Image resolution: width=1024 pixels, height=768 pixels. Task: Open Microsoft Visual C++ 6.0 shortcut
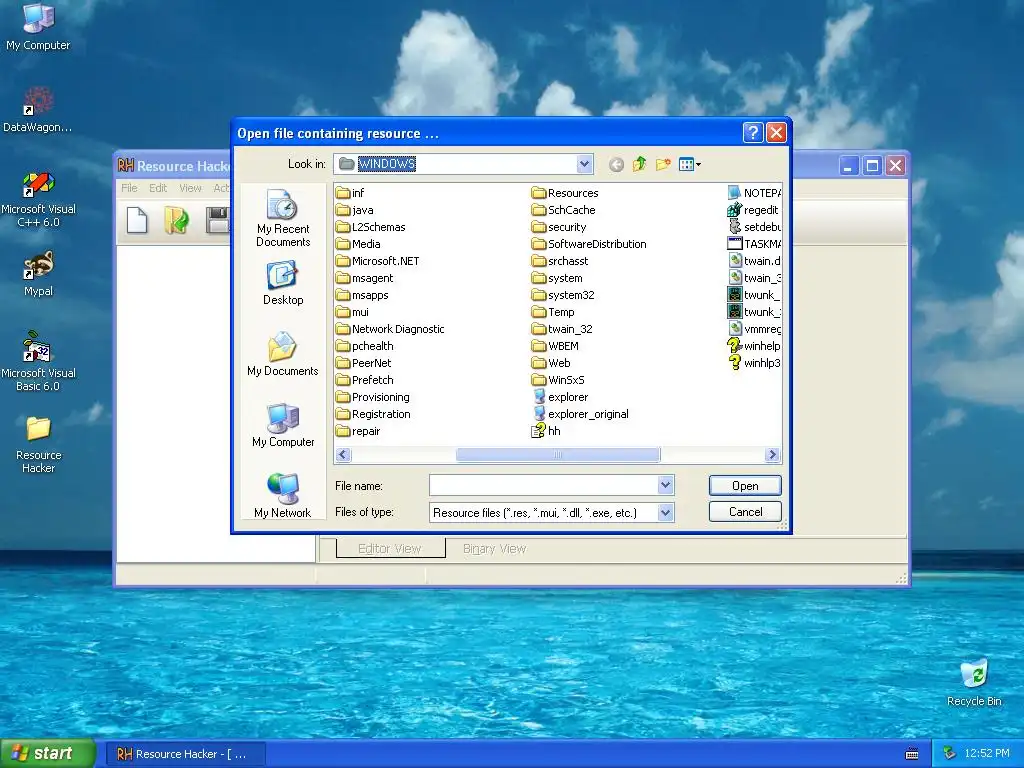[x=38, y=199]
